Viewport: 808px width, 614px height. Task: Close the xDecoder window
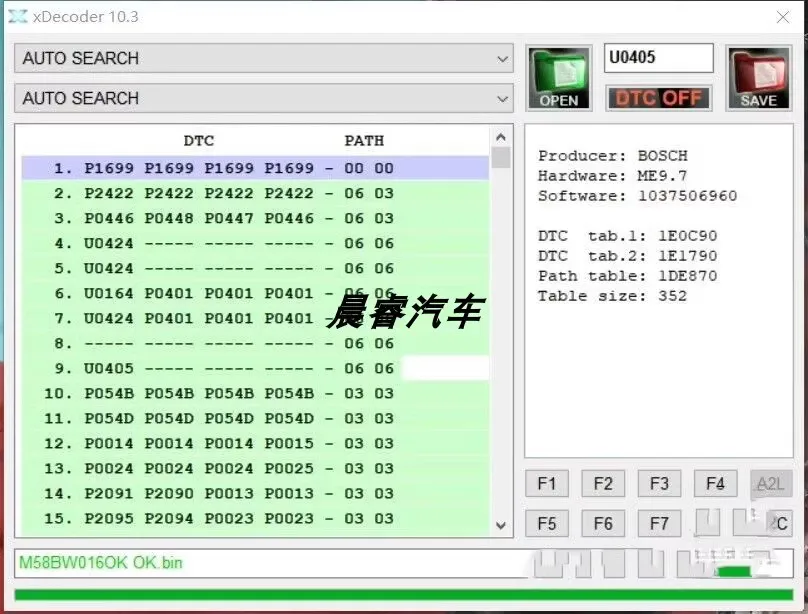pyautogui.click(x=783, y=17)
